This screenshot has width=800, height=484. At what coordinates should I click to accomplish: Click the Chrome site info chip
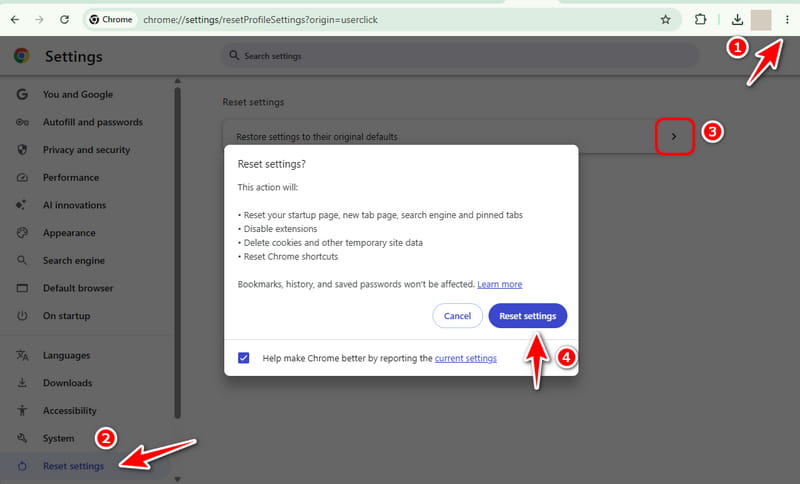[x=111, y=19]
